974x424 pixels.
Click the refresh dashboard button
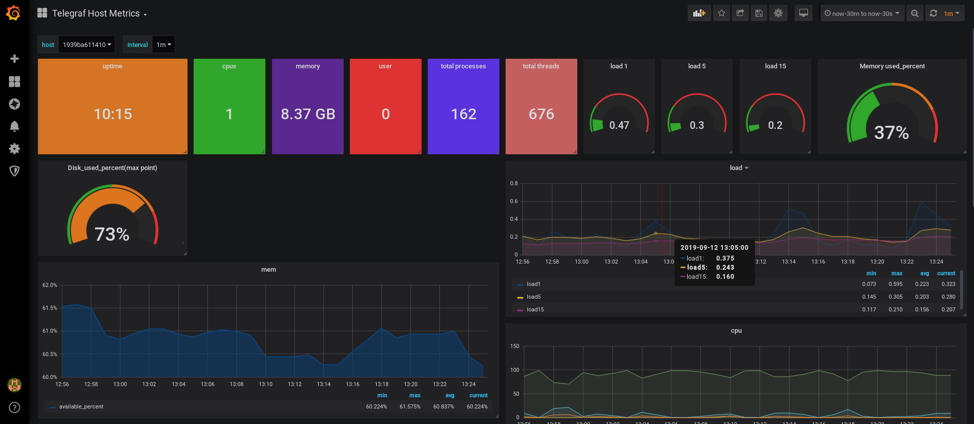click(x=933, y=13)
